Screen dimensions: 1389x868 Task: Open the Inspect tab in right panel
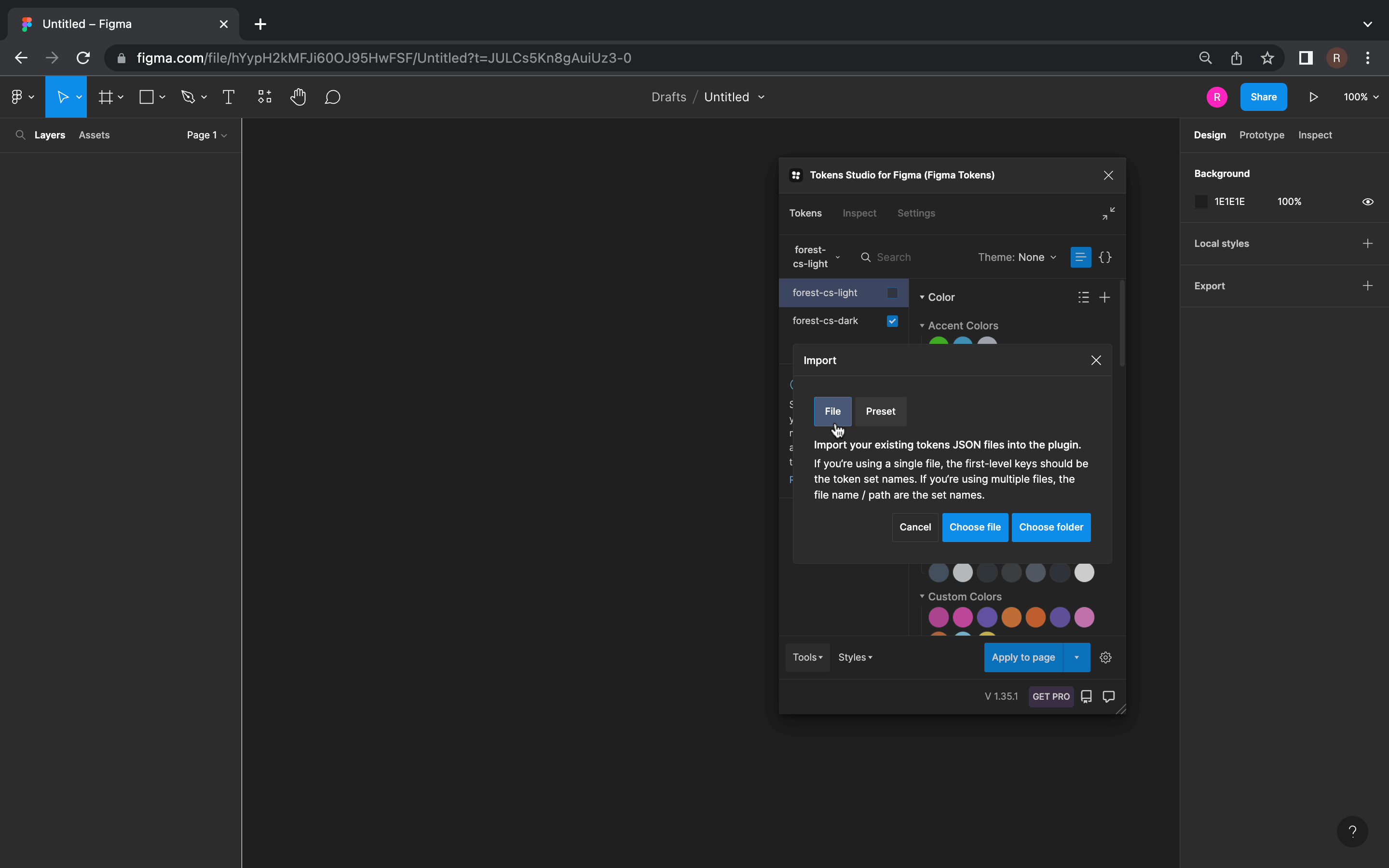tap(1315, 135)
